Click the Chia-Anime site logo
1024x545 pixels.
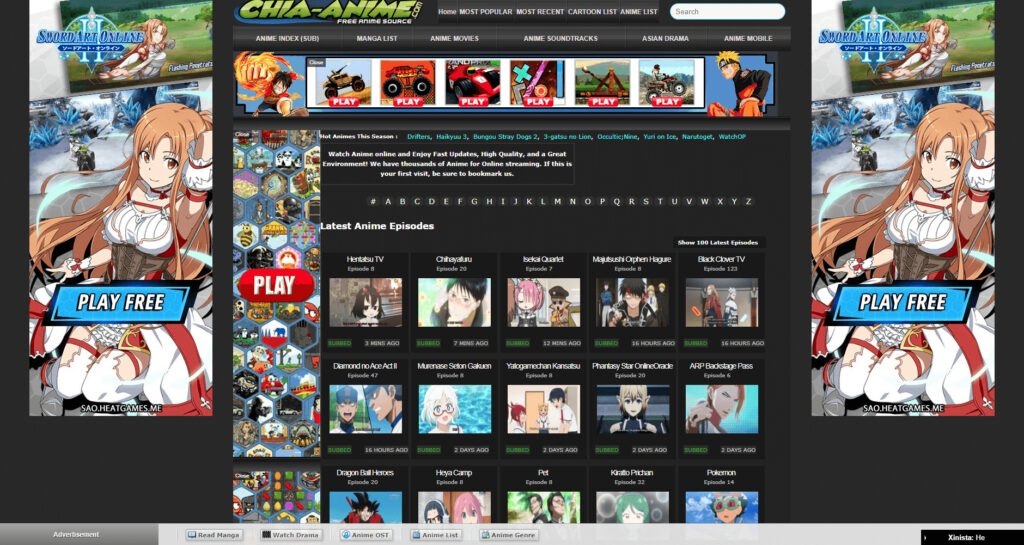pyautogui.click(x=330, y=12)
